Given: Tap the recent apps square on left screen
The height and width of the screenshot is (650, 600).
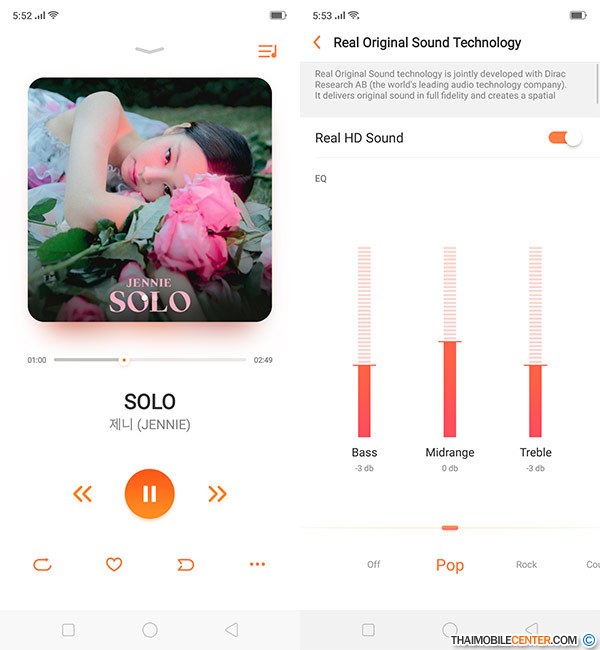Looking at the screenshot, I should tap(68, 630).
